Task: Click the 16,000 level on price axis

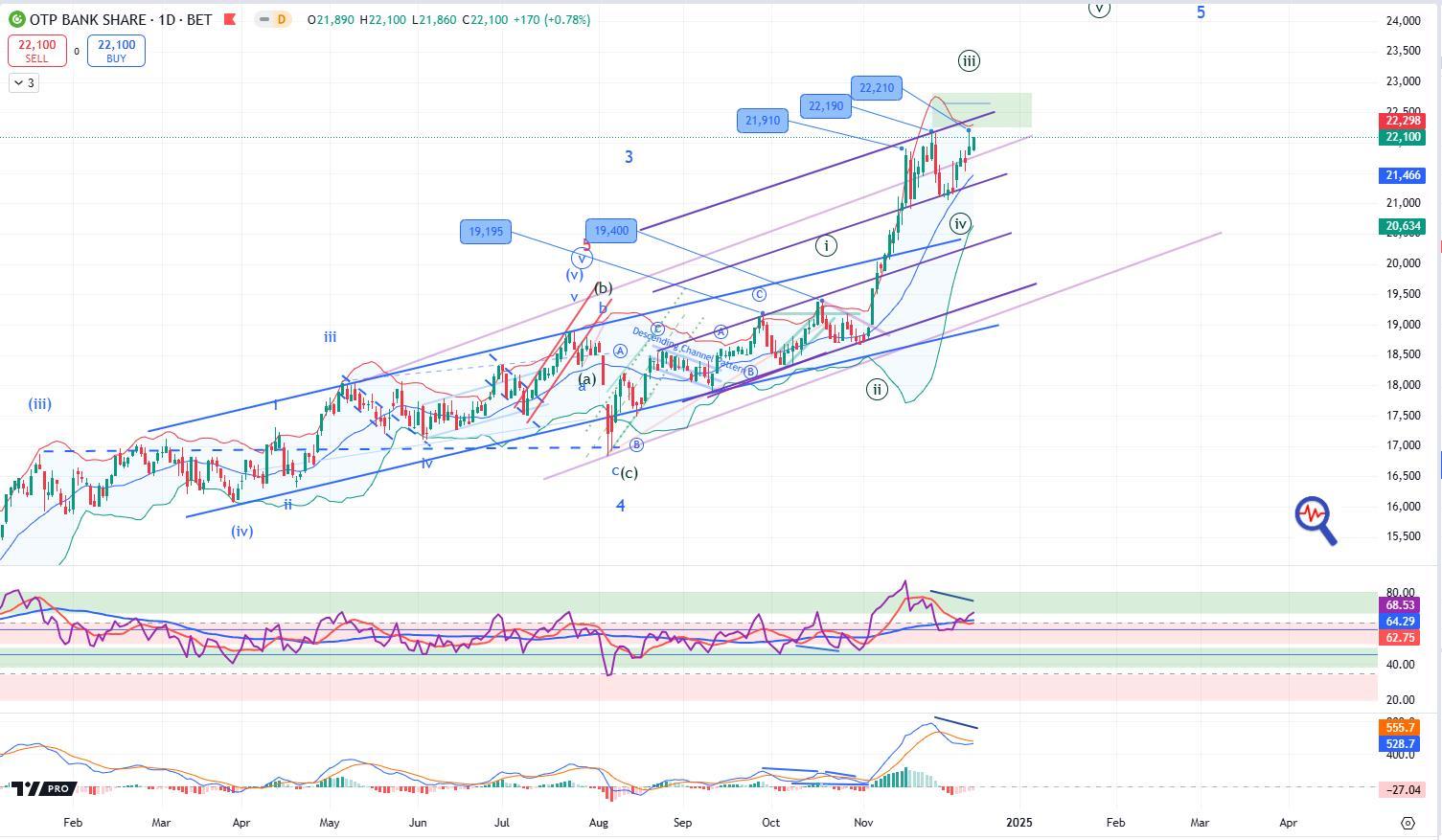Action: click(x=1403, y=507)
